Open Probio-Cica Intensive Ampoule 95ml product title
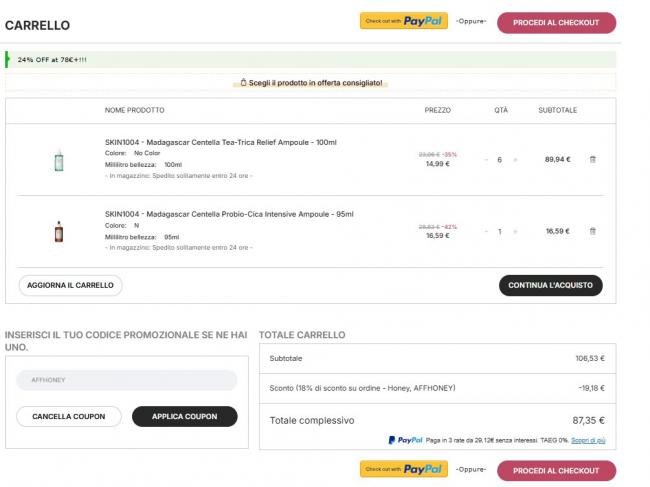Screen dimensions: 650x487 pyautogui.click(x=229, y=214)
